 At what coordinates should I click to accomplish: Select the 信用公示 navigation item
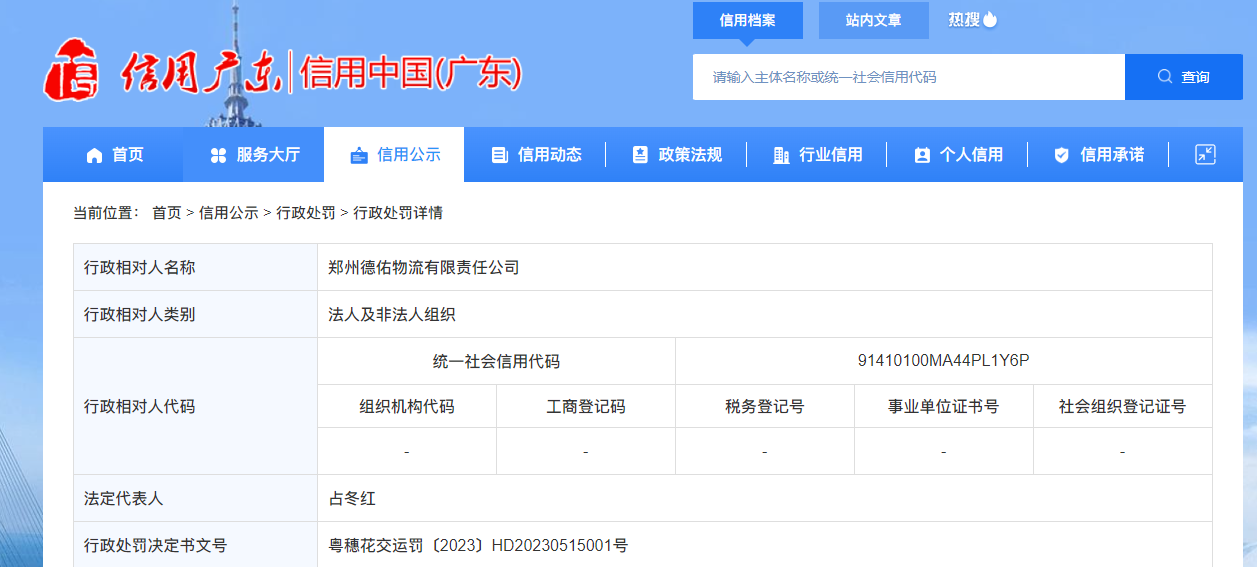tap(394, 155)
